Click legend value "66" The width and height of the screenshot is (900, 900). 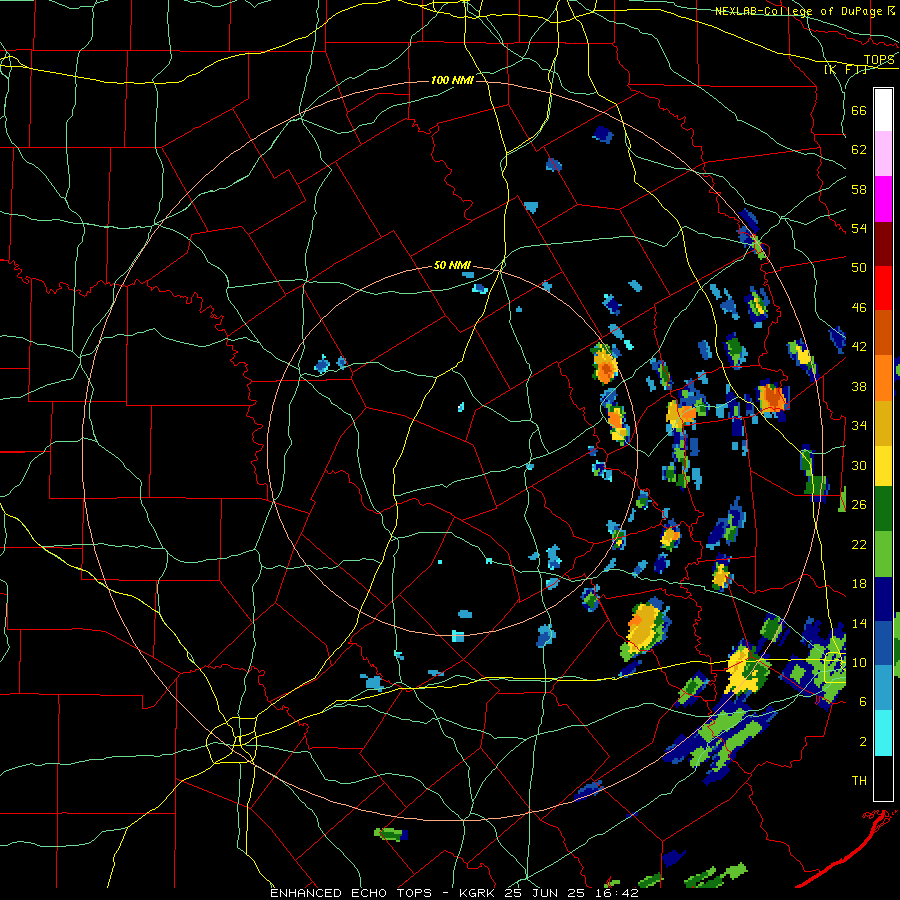click(x=859, y=110)
